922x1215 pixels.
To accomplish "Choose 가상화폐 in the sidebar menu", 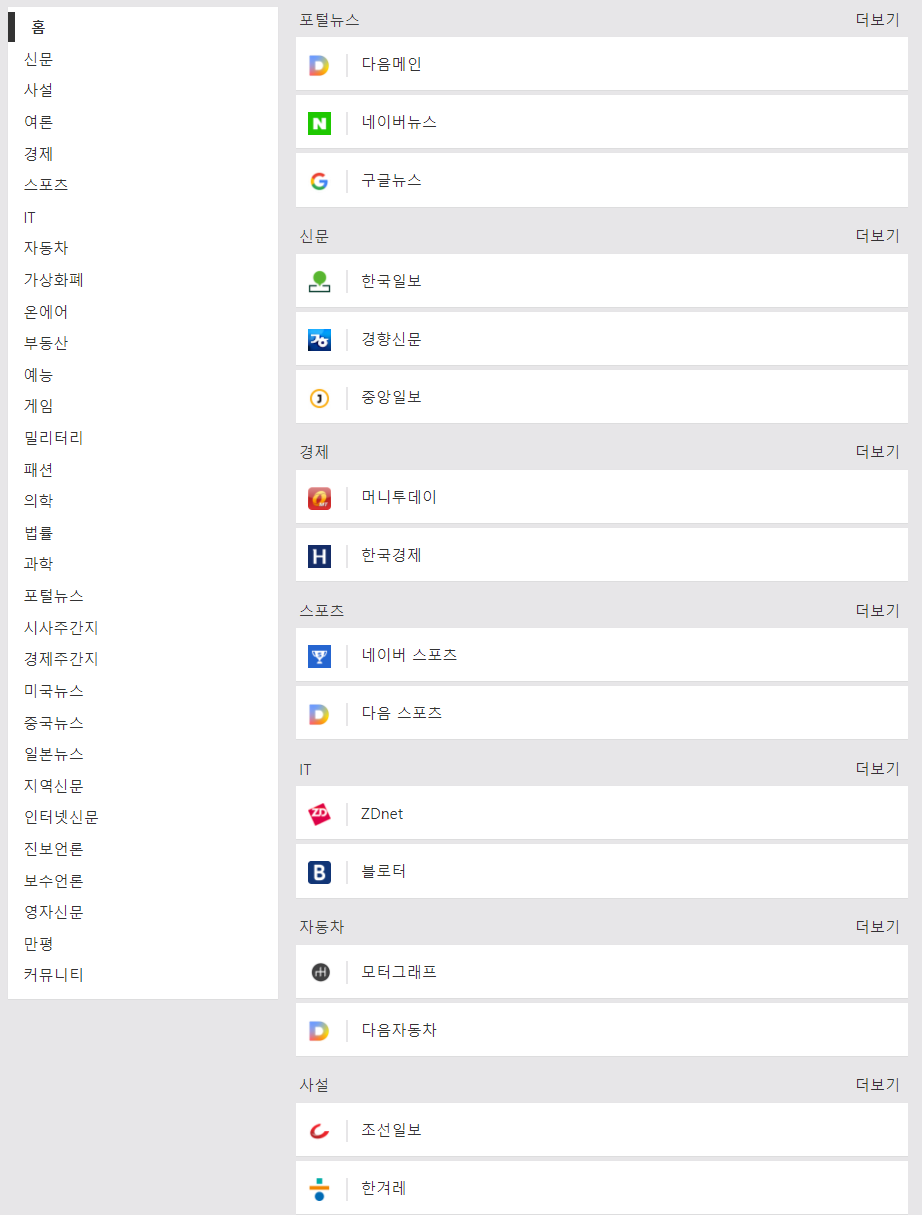I will (54, 280).
